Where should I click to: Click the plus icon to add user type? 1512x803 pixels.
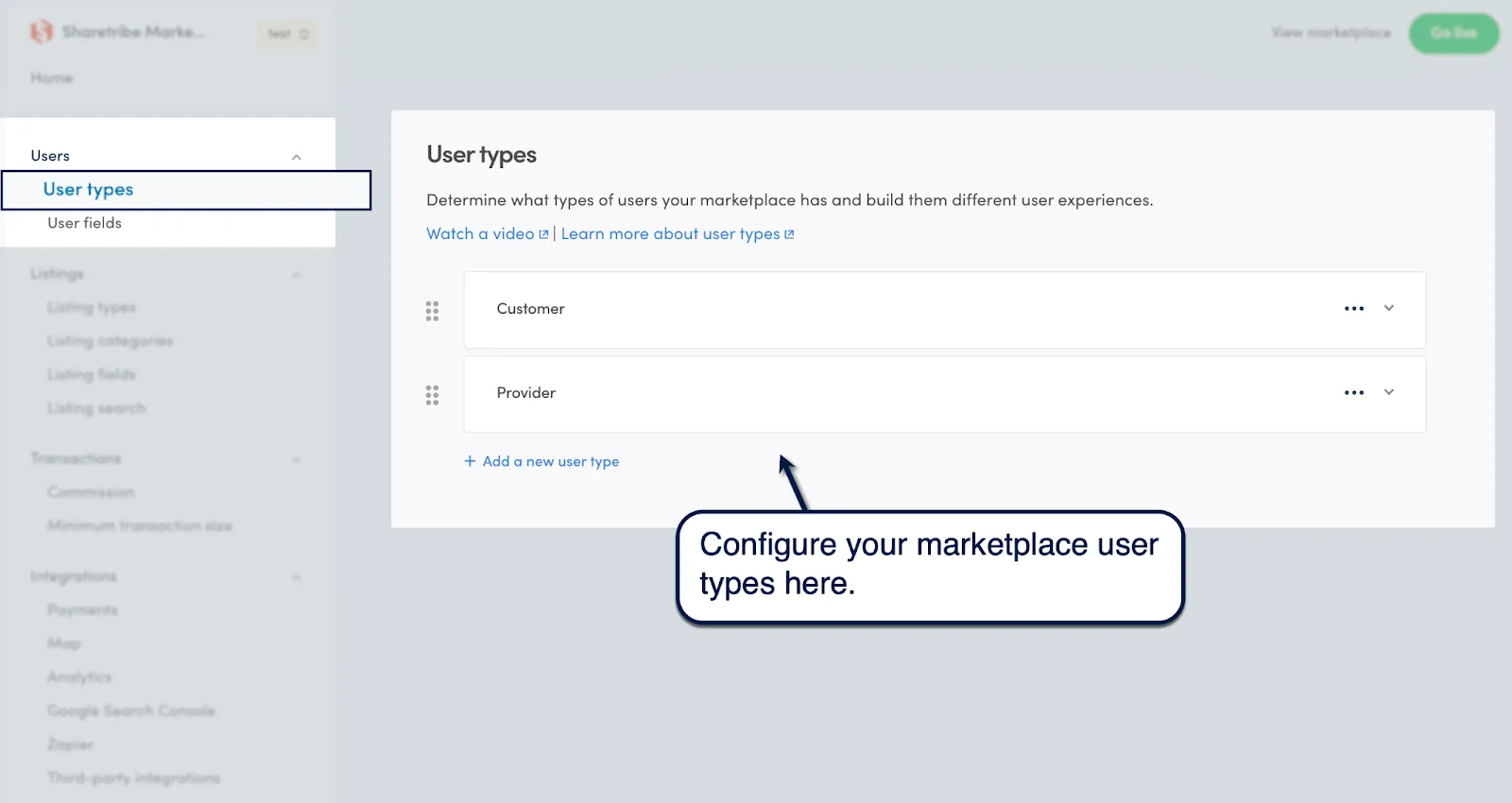(x=470, y=461)
